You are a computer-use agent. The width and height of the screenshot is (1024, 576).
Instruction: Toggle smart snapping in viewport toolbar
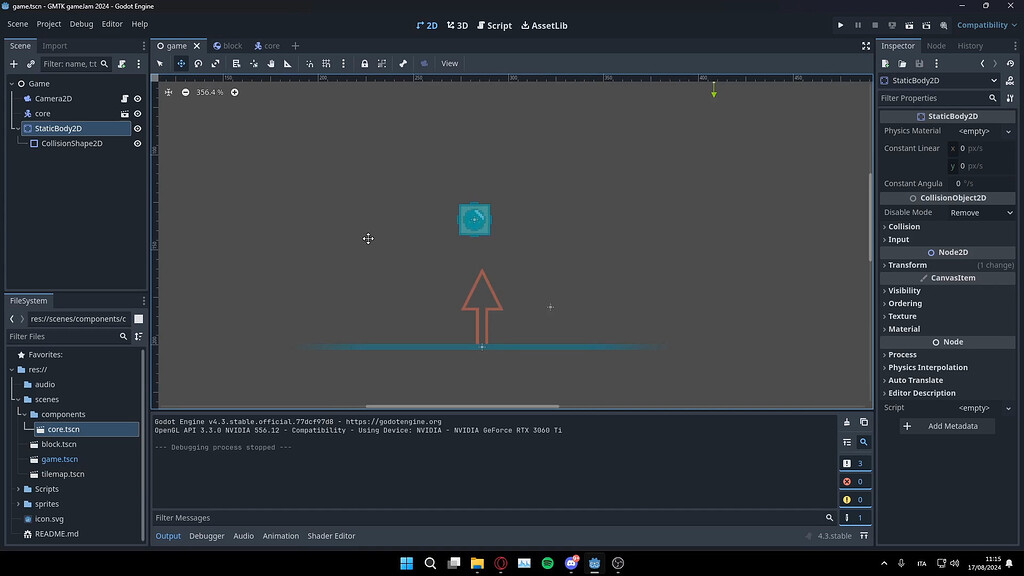pyautogui.click(x=310, y=63)
